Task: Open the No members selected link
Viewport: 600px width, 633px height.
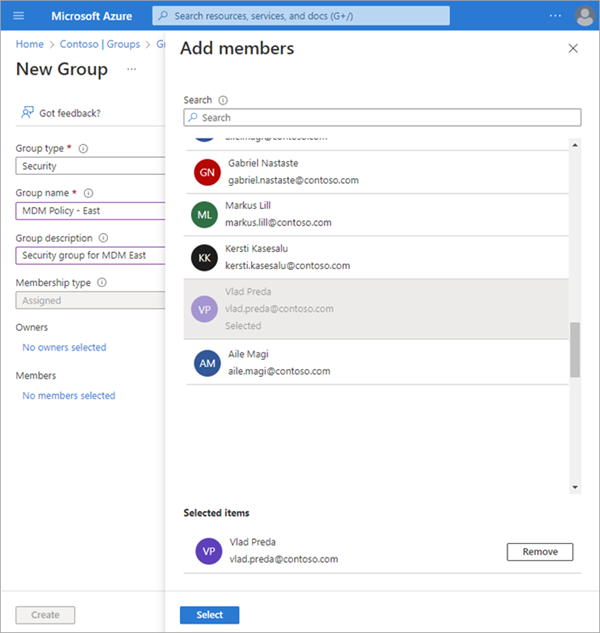Action: click(69, 396)
